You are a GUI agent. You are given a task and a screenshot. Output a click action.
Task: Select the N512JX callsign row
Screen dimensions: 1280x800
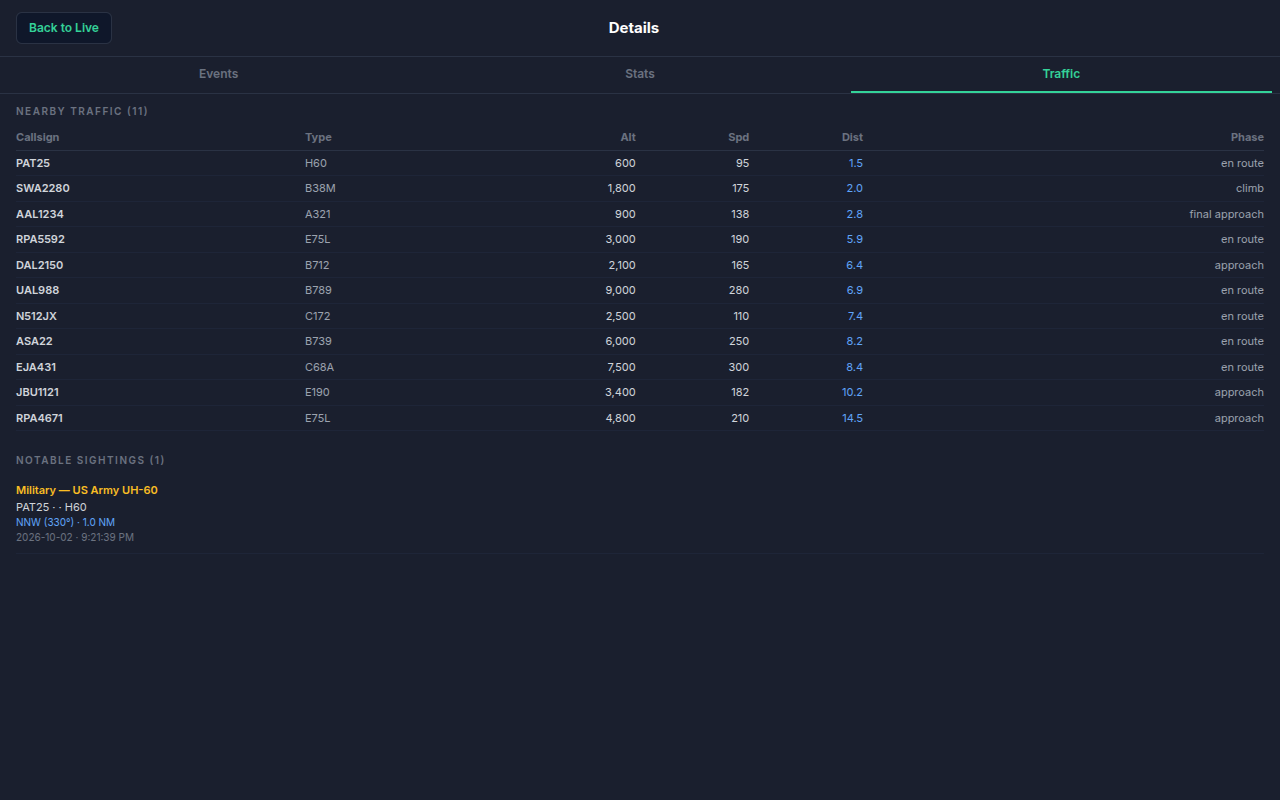pyautogui.click(x=640, y=316)
